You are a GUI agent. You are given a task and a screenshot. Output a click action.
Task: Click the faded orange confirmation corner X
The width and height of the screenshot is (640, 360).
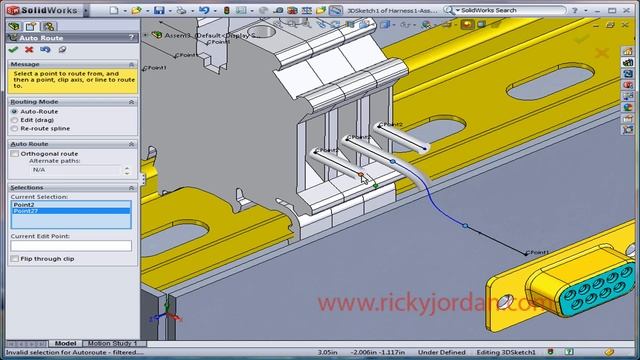point(602,53)
